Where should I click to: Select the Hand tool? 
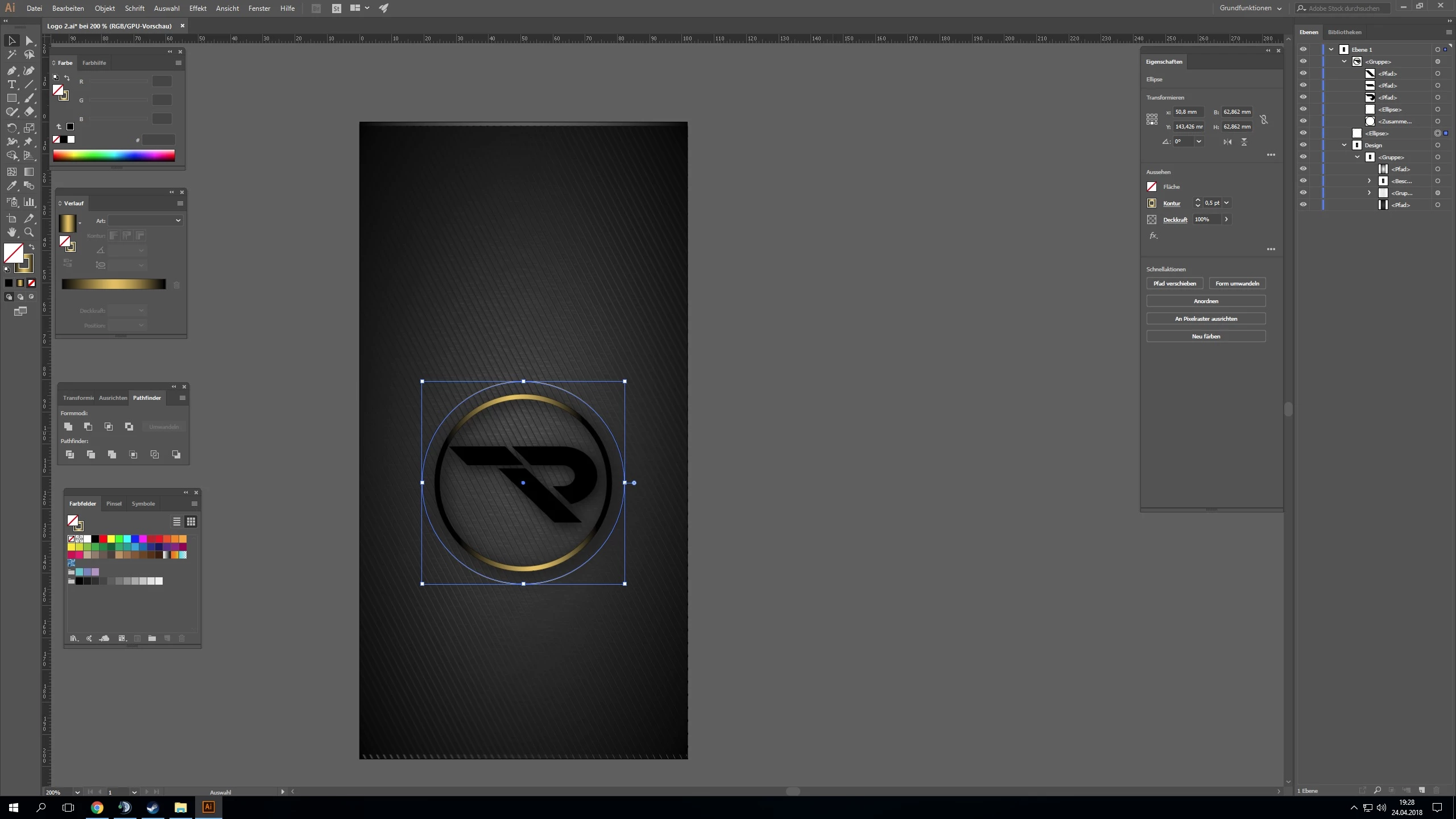(x=11, y=232)
